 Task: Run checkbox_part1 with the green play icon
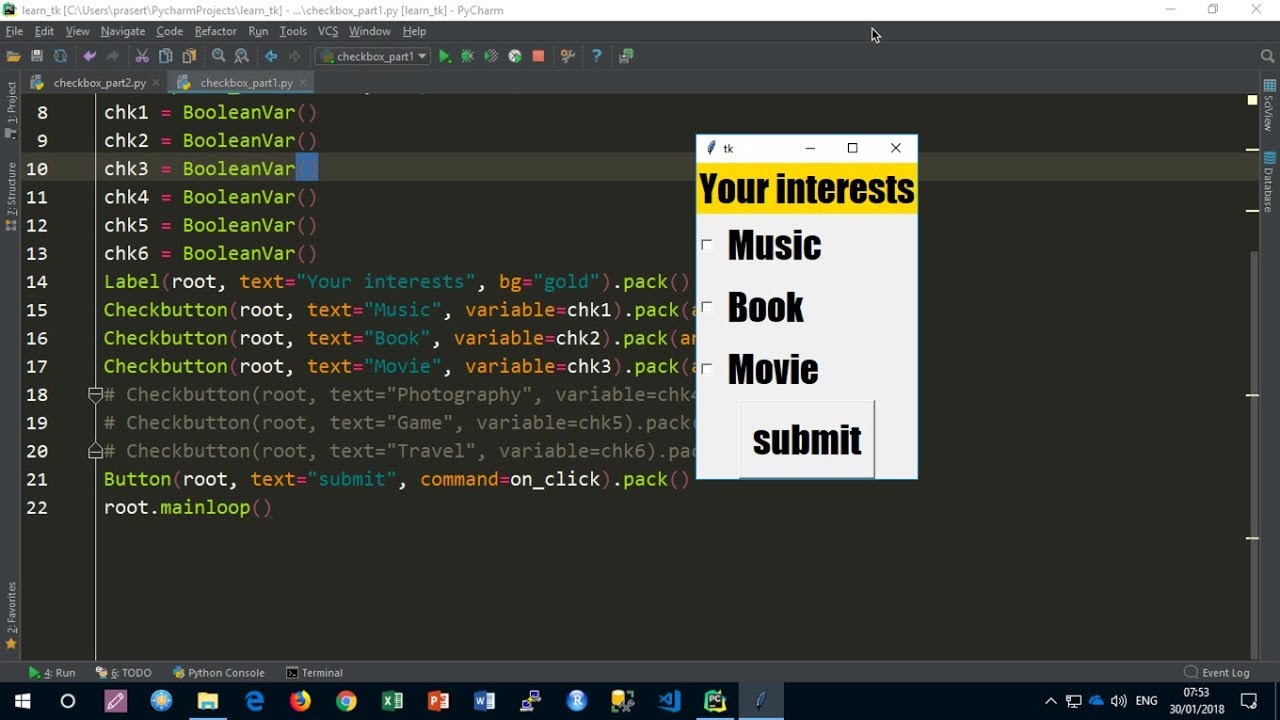click(445, 56)
